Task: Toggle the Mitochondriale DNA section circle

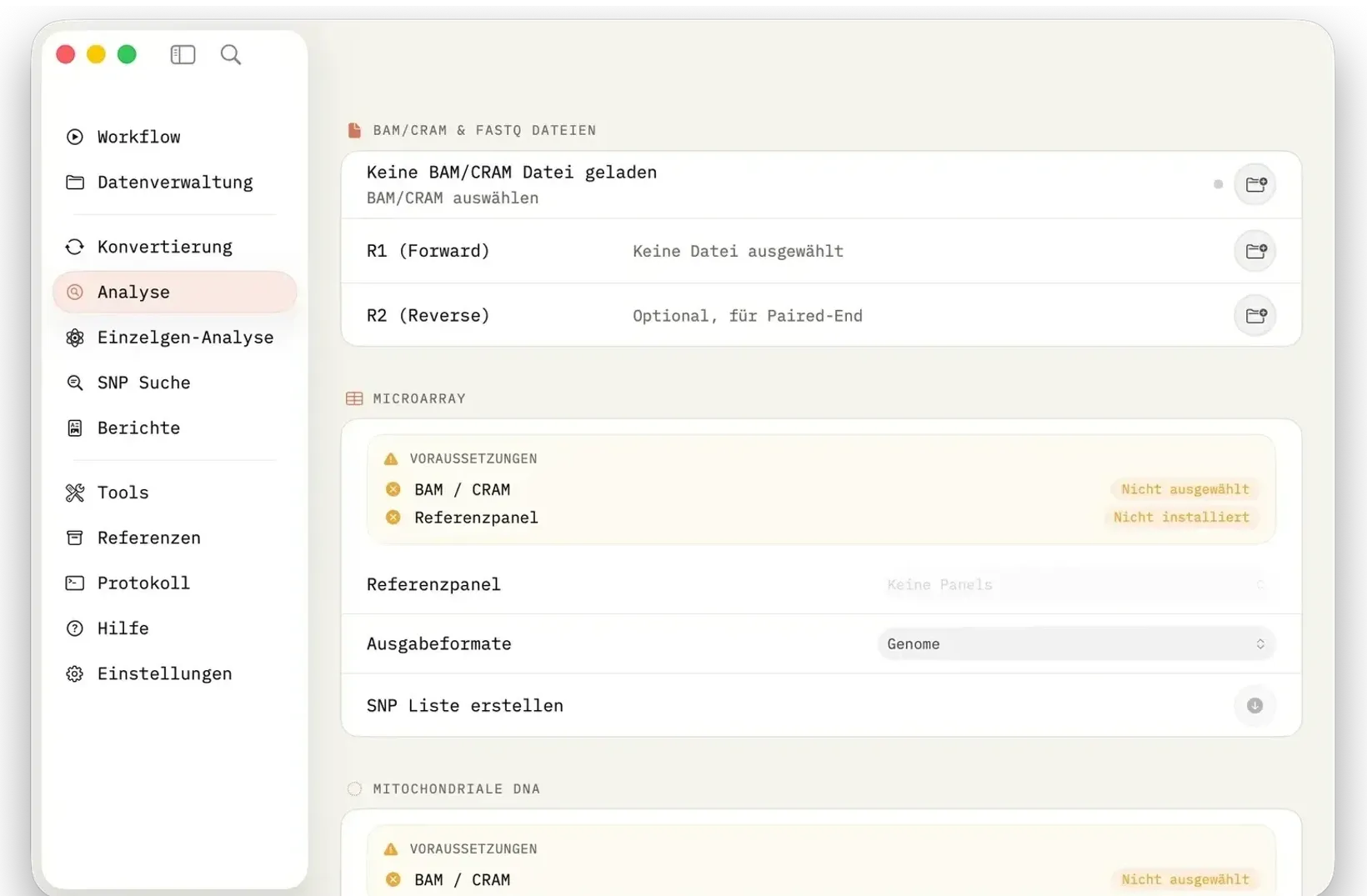Action: coord(354,788)
